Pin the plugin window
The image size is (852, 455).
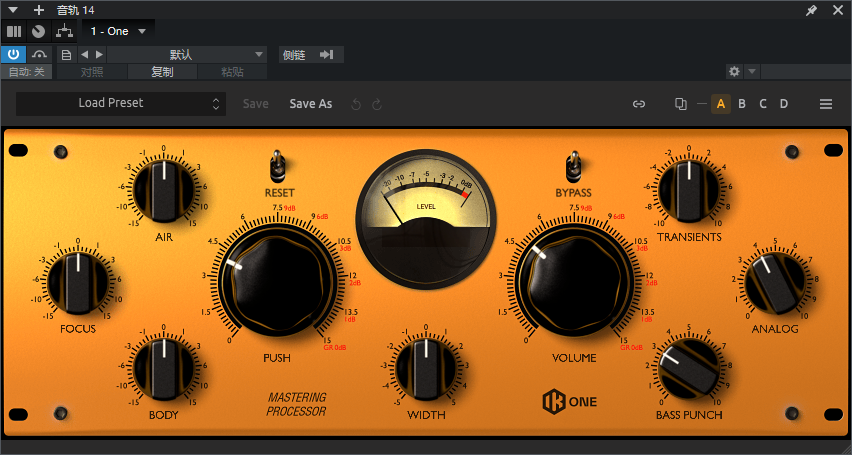(x=811, y=10)
